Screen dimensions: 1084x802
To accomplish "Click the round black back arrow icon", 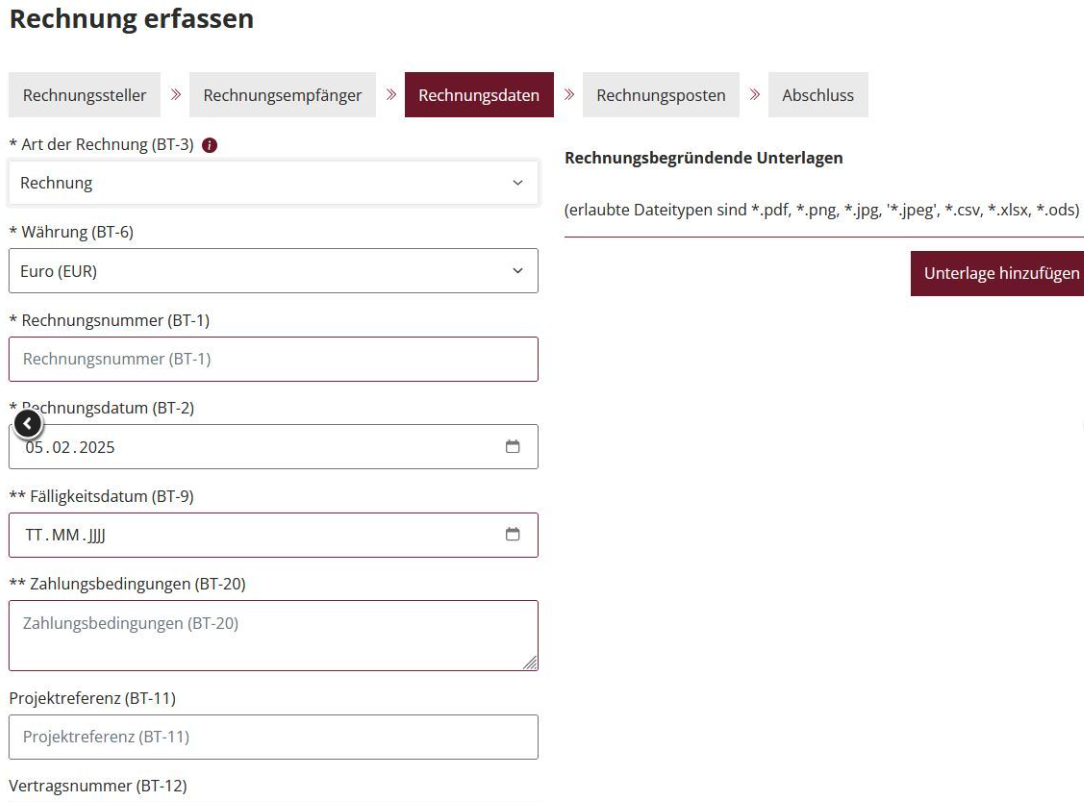I will click(28, 424).
